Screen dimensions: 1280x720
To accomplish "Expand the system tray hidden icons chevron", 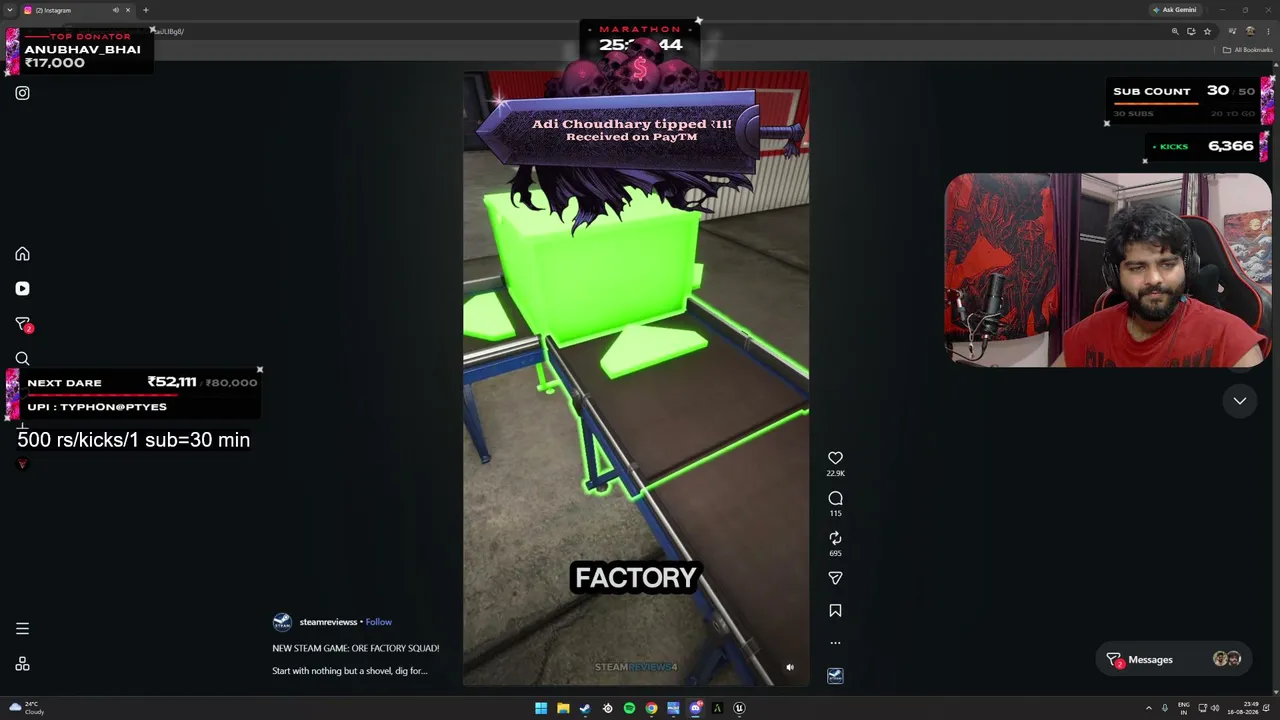I will pyautogui.click(x=1148, y=708).
